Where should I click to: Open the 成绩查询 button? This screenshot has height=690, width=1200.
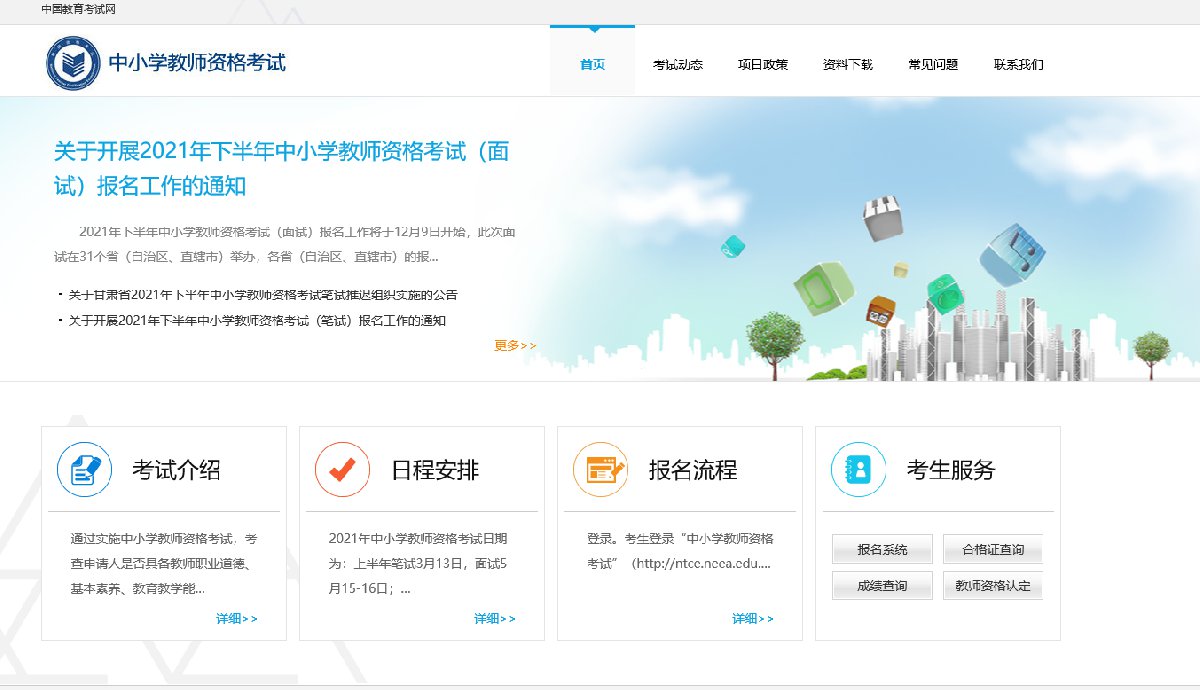click(x=882, y=586)
